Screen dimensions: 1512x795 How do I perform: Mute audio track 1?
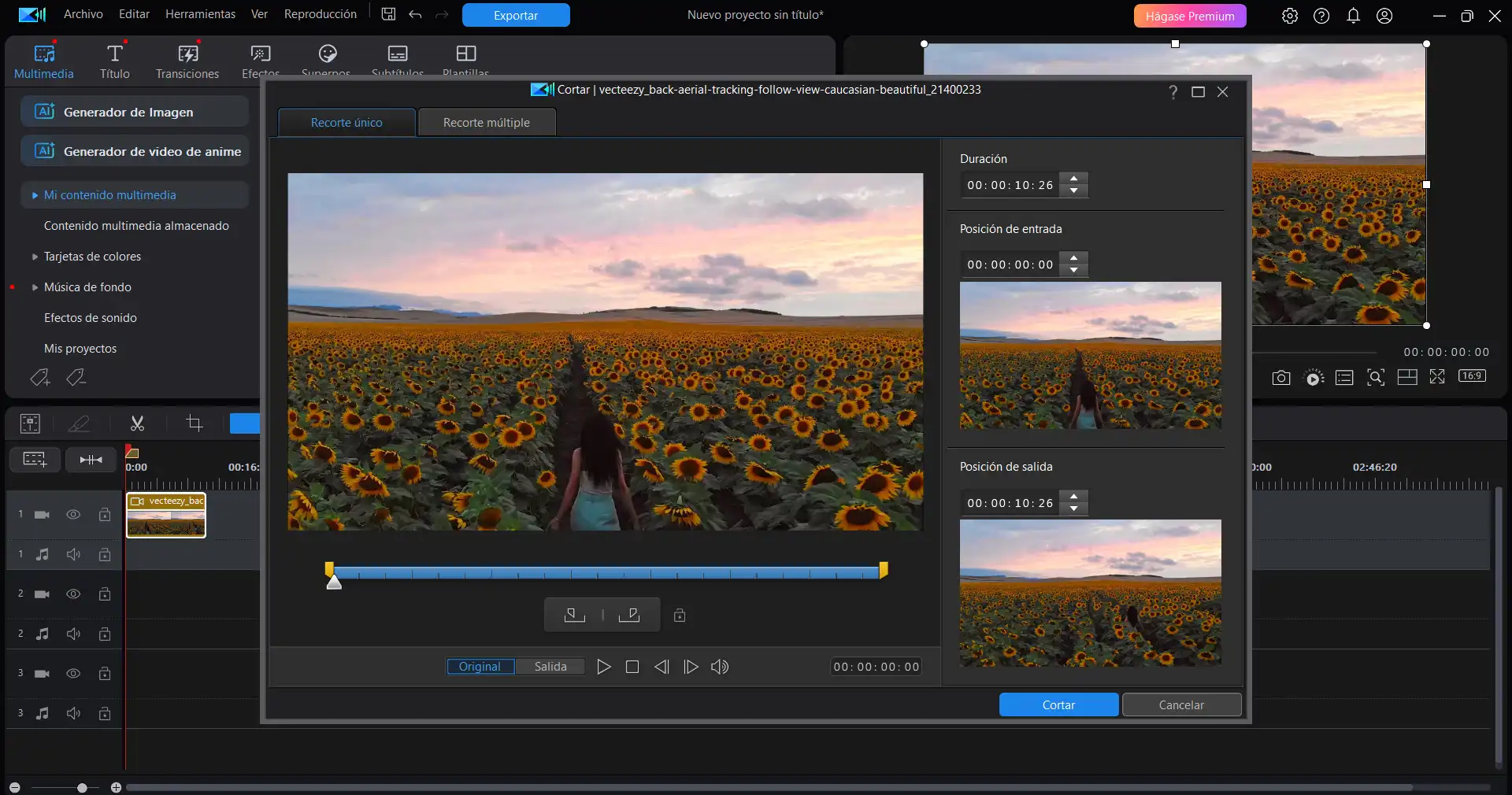pos(73,555)
